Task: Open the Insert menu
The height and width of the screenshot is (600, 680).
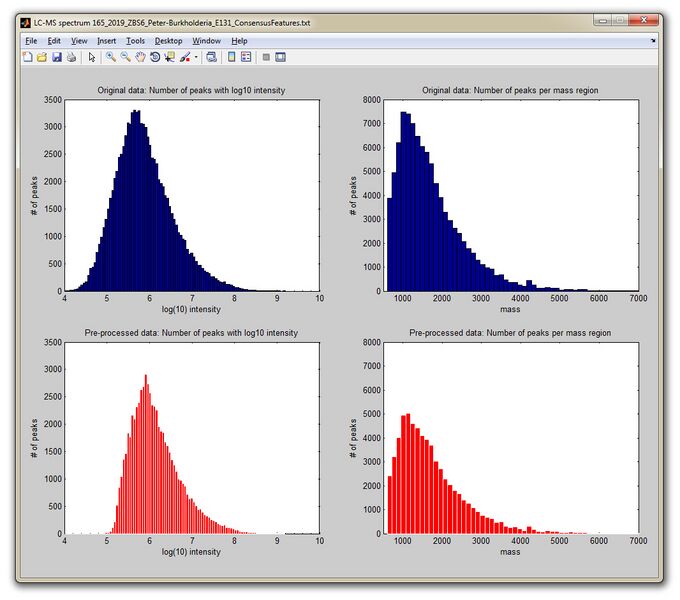Action: 106,40
